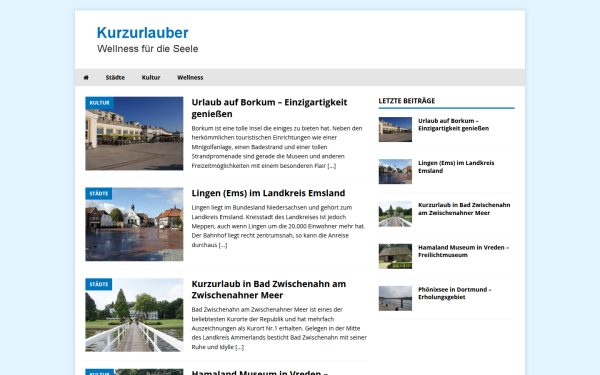Go to the home page via house icon
This screenshot has width=600, height=375.
point(86,78)
